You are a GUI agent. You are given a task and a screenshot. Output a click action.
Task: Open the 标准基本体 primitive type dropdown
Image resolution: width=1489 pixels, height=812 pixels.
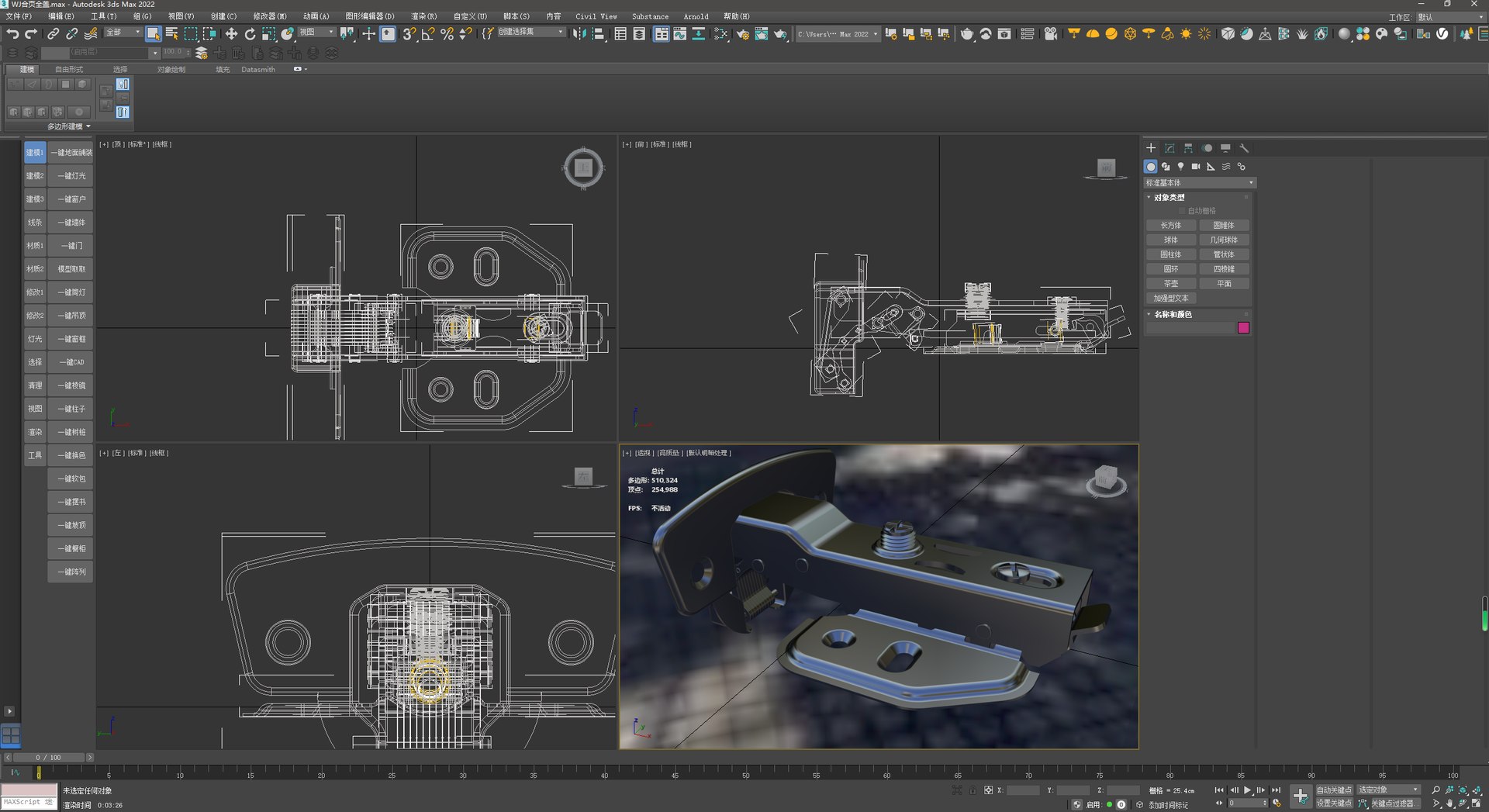tap(1199, 183)
